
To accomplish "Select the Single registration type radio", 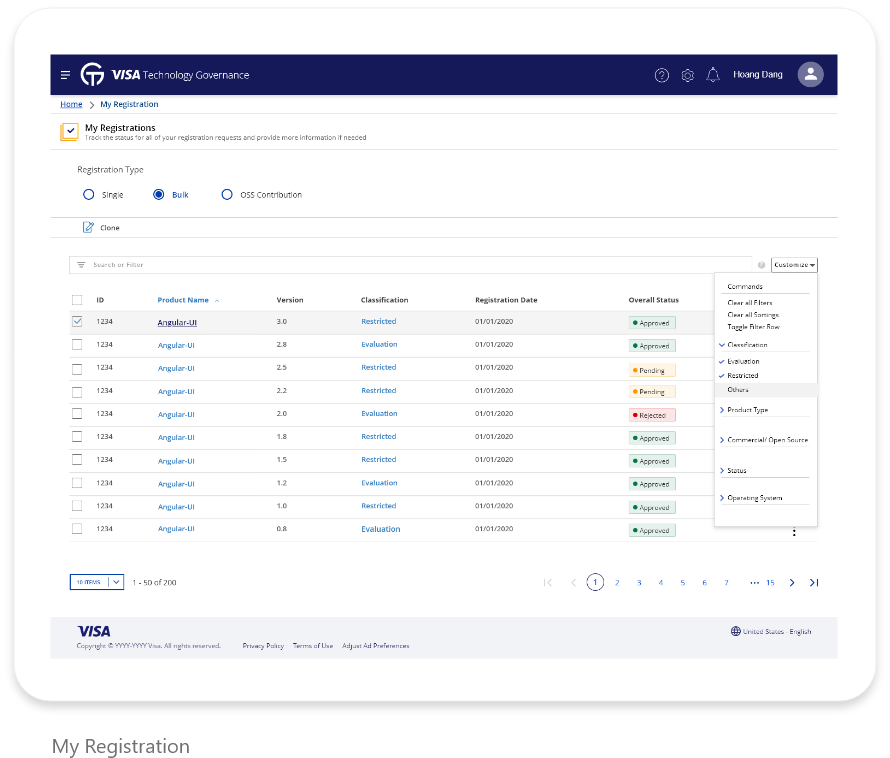I will tap(89, 195).
